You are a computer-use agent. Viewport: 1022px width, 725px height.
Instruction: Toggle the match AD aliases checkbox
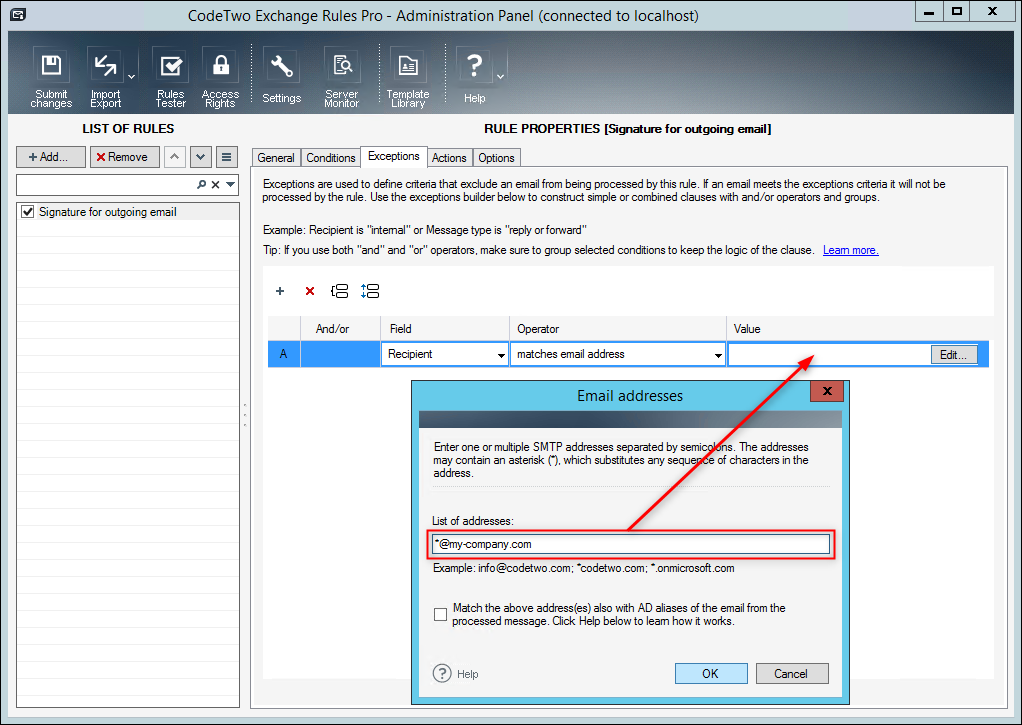click(x=441, y=614)
